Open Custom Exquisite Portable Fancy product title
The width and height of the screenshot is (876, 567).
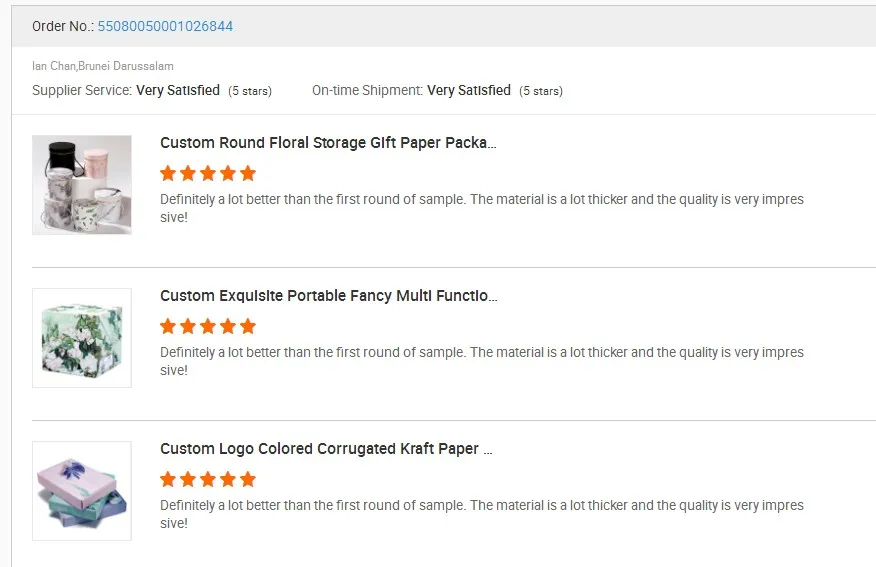[x=328, y=296]
